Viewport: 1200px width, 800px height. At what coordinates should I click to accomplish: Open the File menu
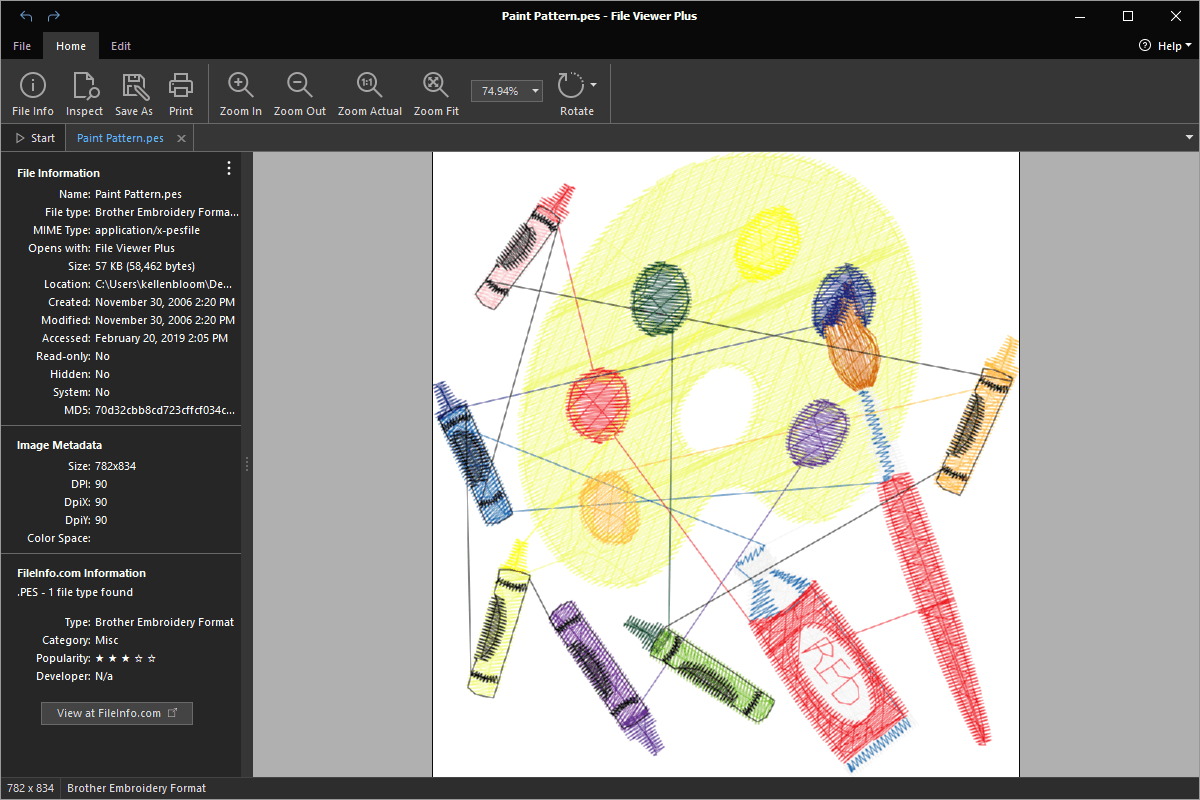tap(22, 46)
